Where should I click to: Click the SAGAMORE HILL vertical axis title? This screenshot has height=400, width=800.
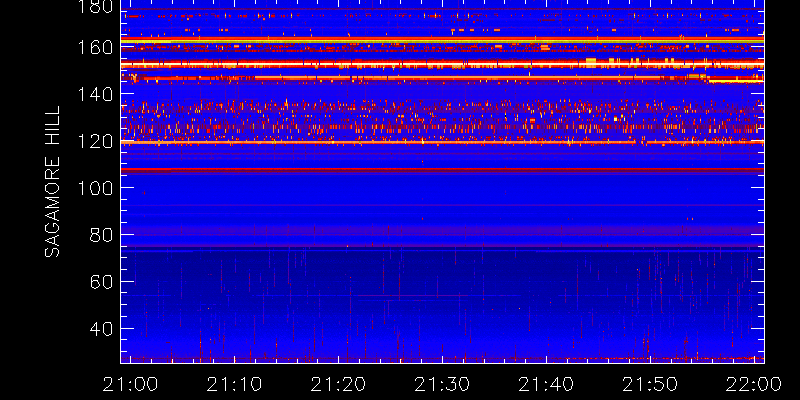pyautogui.click(x=53, y=182)
